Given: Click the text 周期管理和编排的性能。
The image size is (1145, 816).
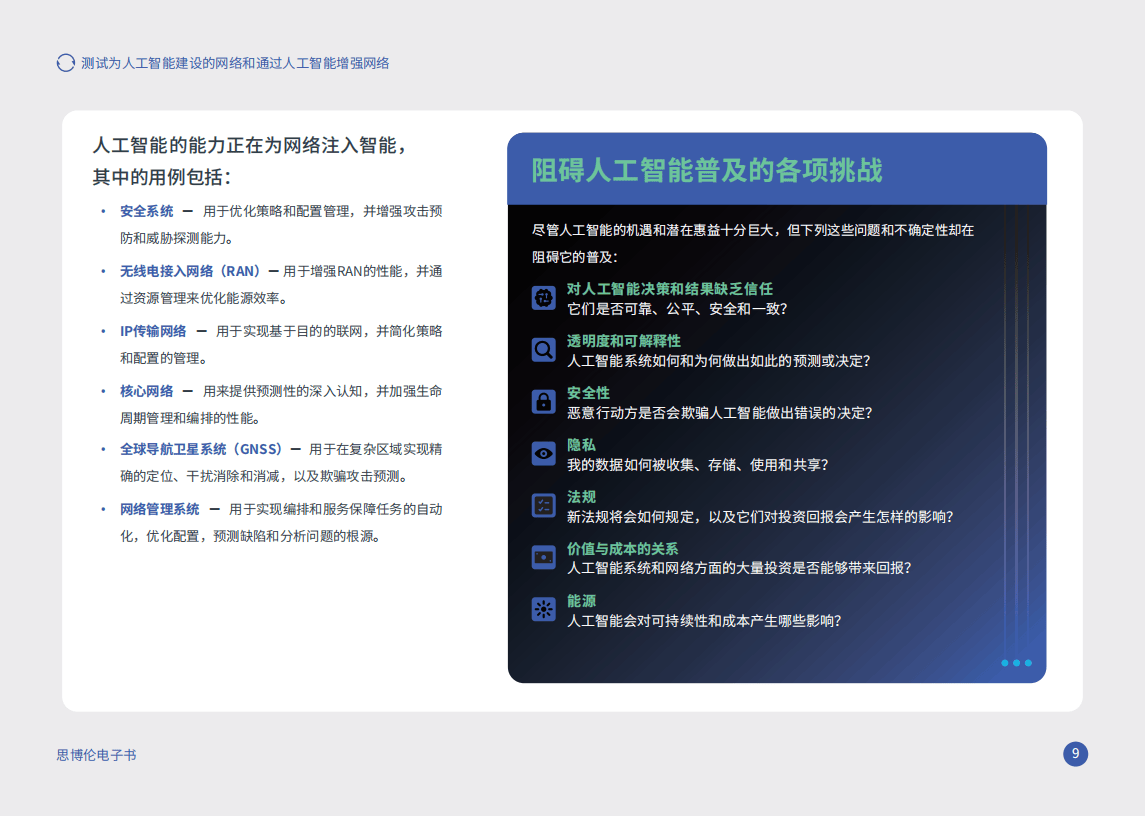Looking at the screenshot, I should pos(190,418).
